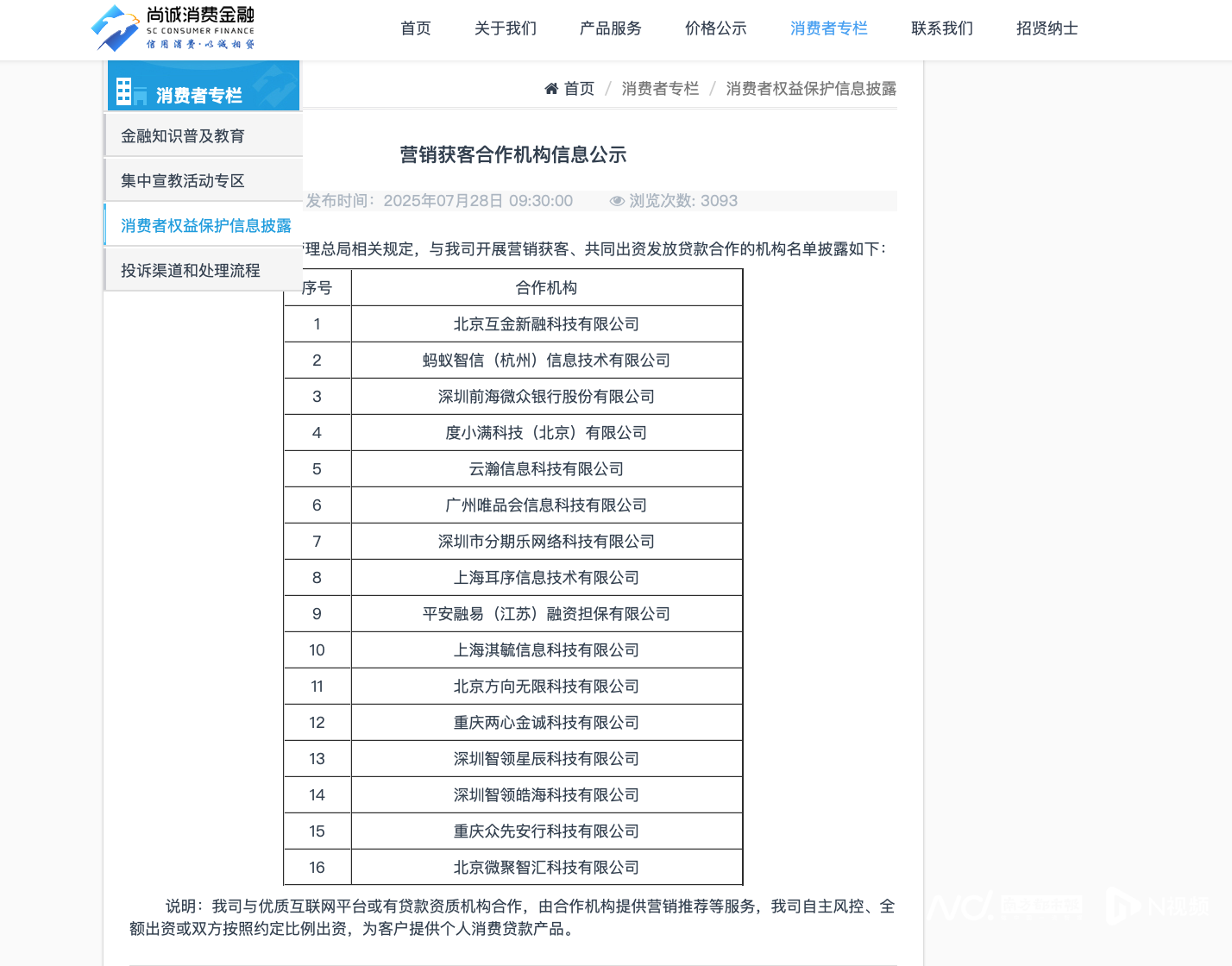This screenshot has width=1232, height=966.
Task: Click the building icon in 消费者专栏 header
Action: click(x=131, y=91)
